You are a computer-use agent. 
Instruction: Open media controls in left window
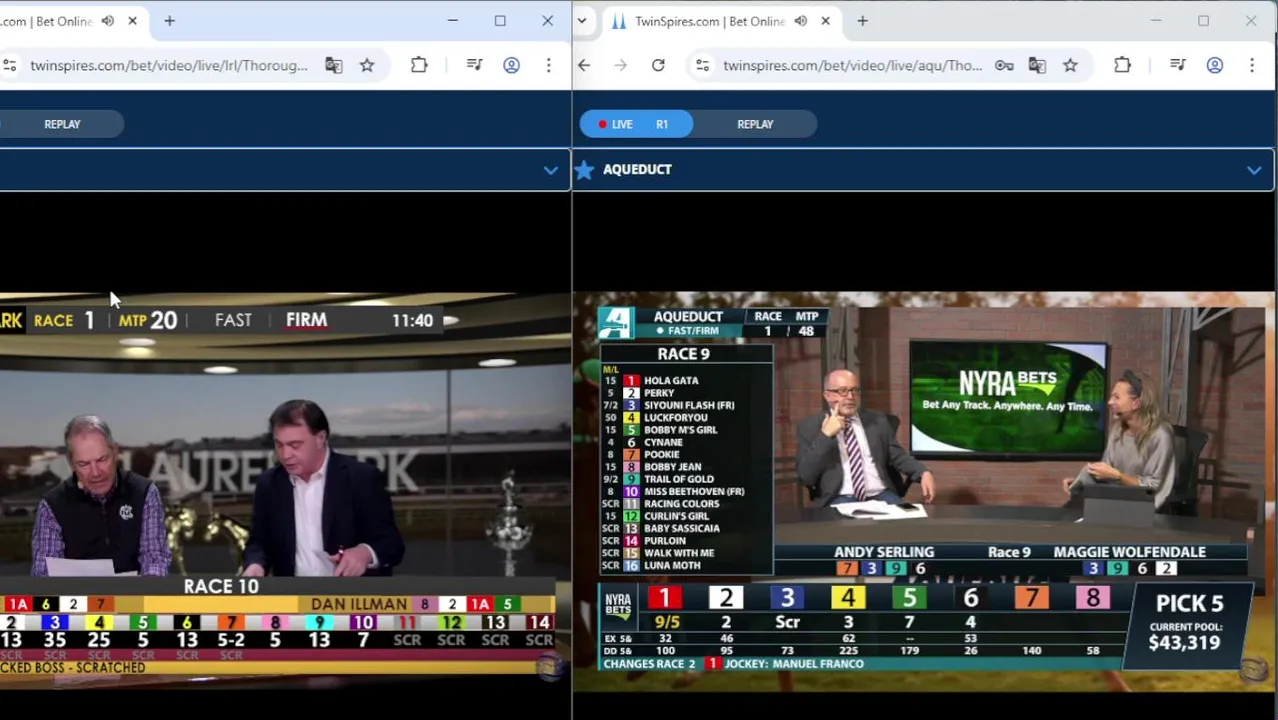click(474, 65)
